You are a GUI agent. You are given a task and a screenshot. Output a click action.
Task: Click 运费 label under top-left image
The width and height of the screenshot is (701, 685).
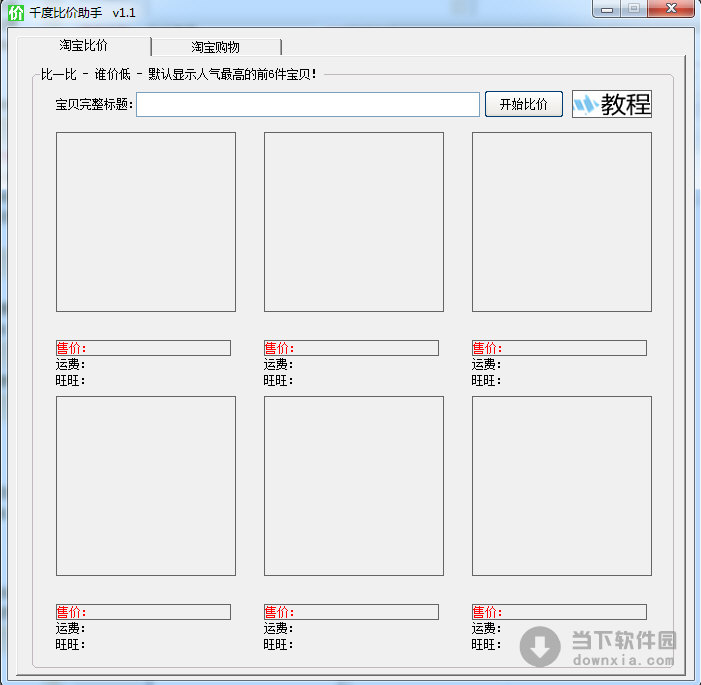click(x=70, y=364)
